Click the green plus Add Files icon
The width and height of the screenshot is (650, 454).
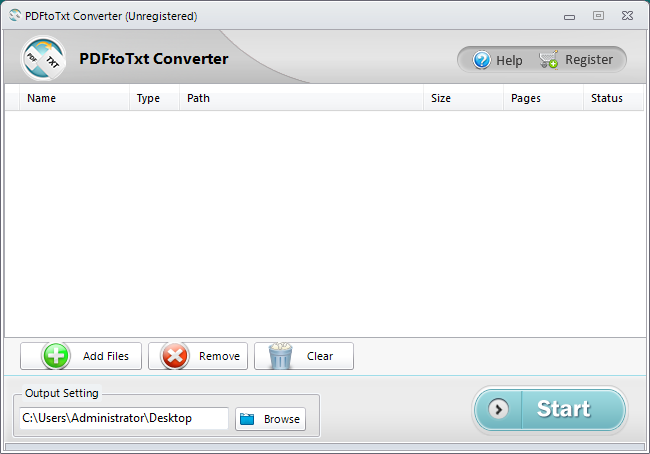point(56,356)
